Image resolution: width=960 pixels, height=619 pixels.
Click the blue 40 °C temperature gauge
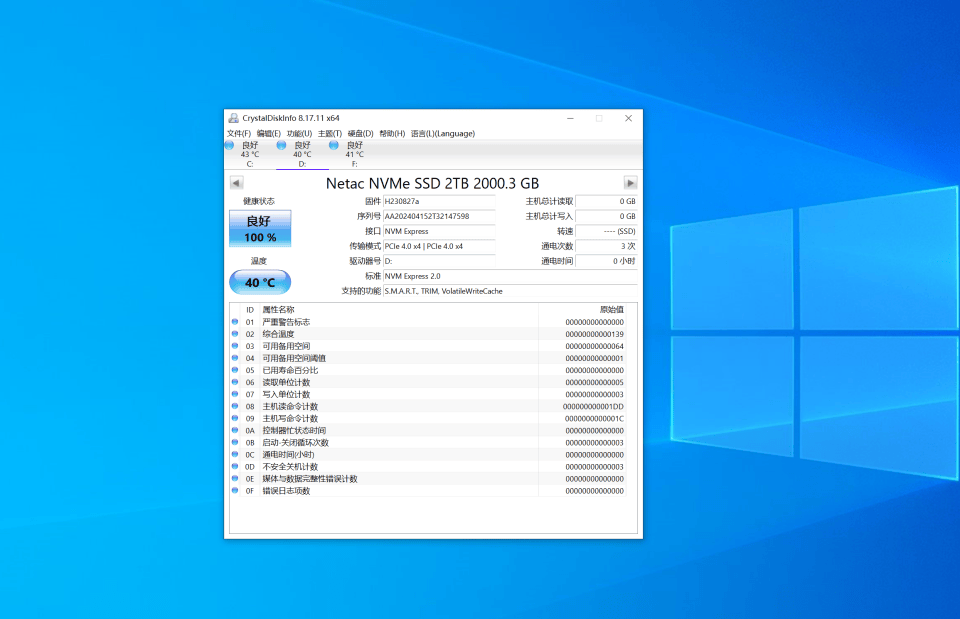(x=259, y=282)
